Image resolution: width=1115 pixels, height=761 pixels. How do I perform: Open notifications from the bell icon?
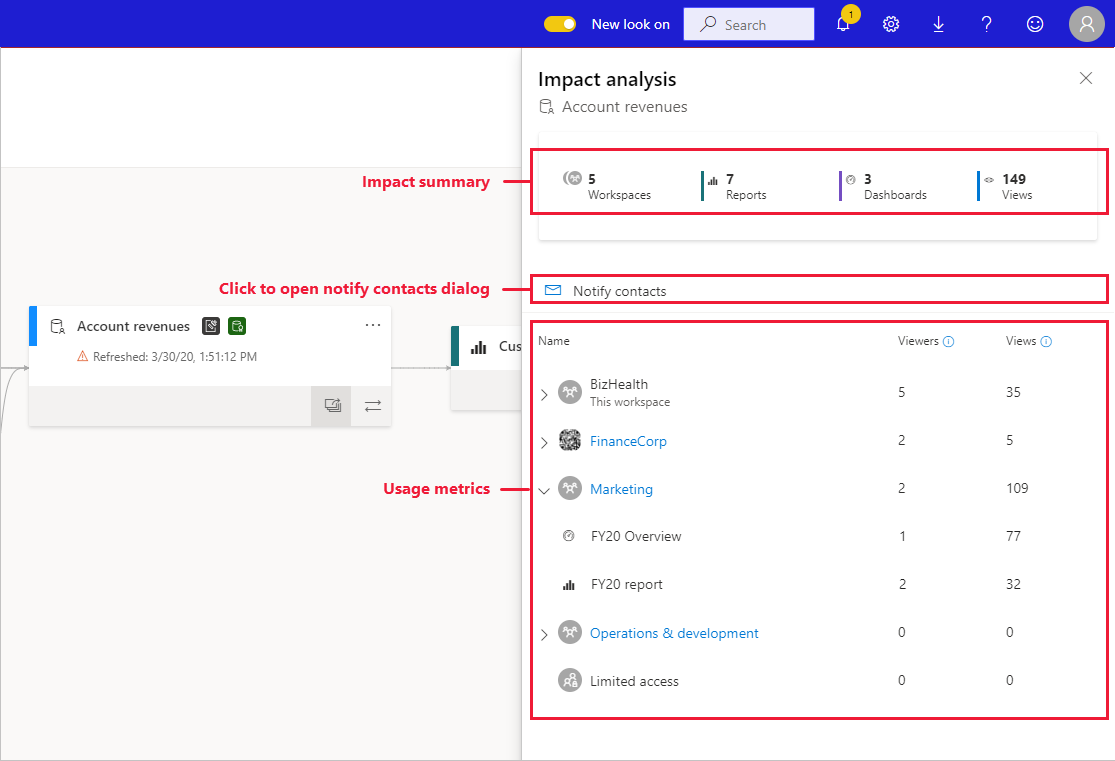(x=842, y=24)
